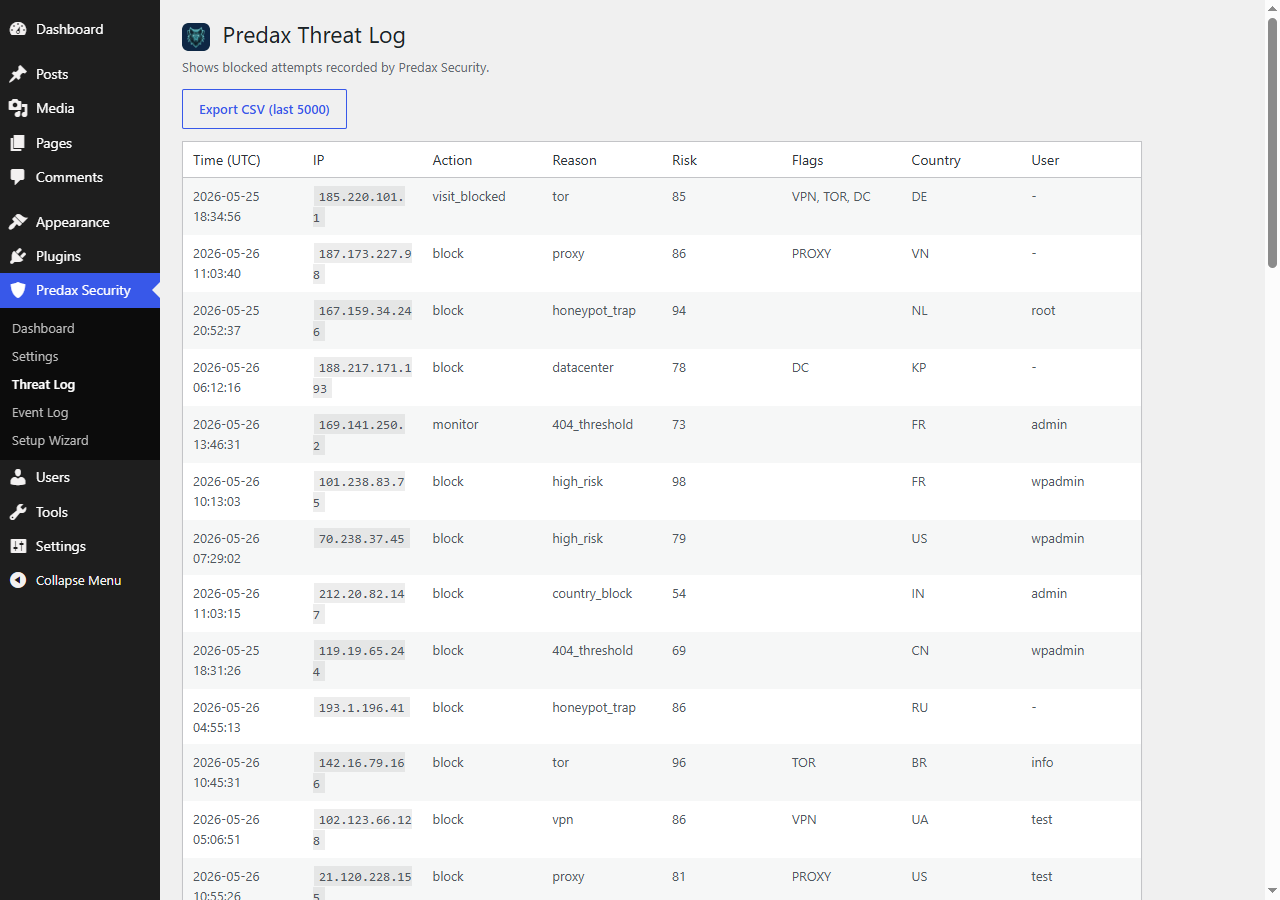Click the Reason column header

click(574, 160)
